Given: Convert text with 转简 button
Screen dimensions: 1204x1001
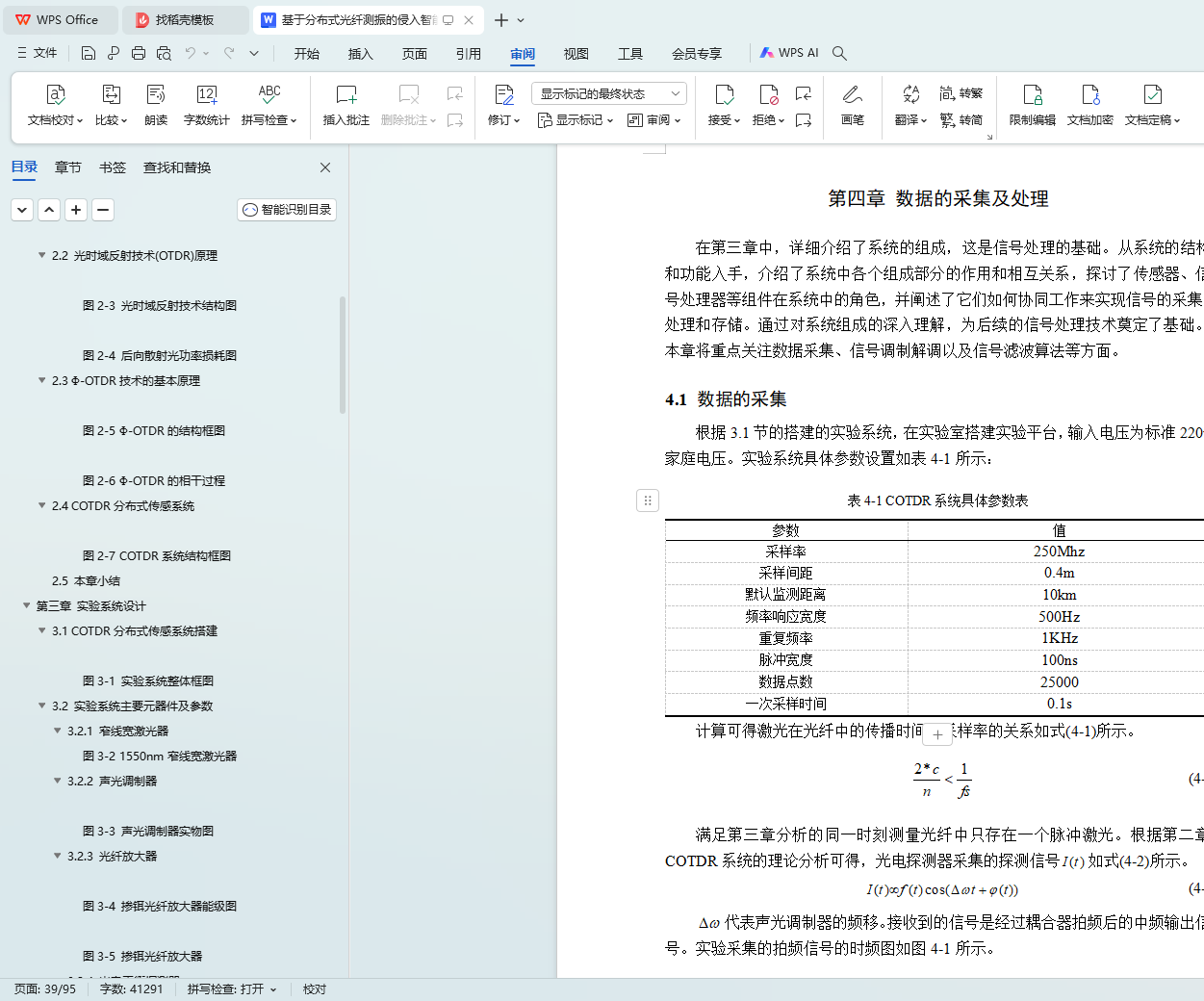Looking at the screenshot, I should pyautogui.click(x=961, y=120).
